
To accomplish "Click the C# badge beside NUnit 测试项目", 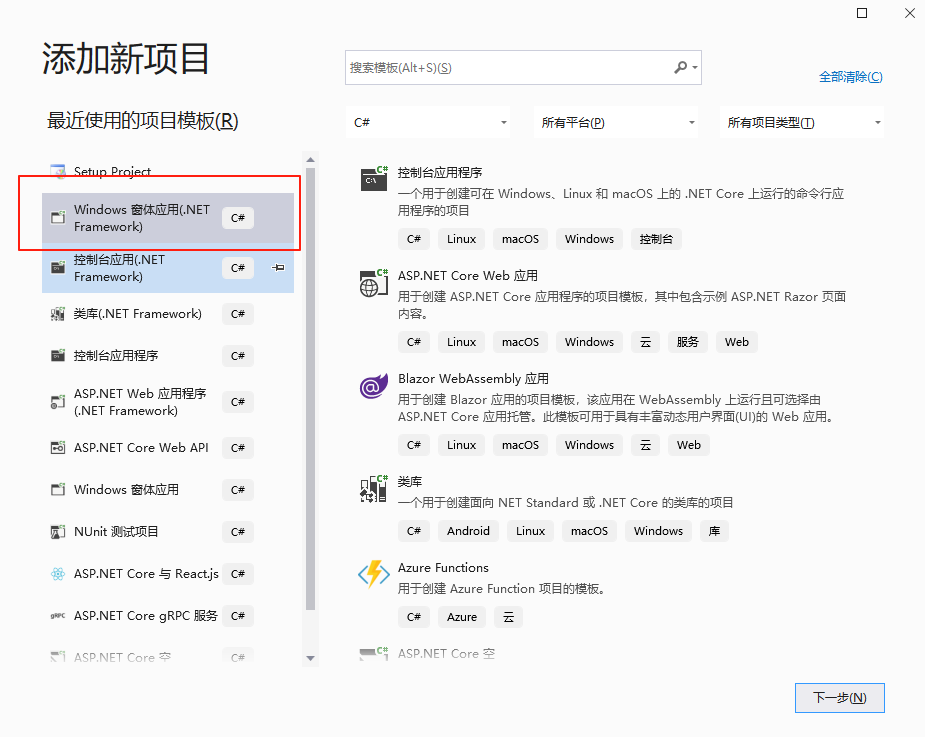I will click(238, 532).
